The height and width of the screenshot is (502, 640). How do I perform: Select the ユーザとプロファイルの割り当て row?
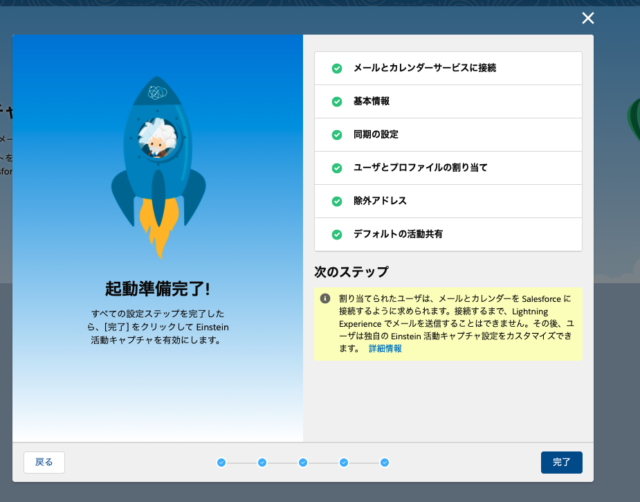[x=448, y=168]
